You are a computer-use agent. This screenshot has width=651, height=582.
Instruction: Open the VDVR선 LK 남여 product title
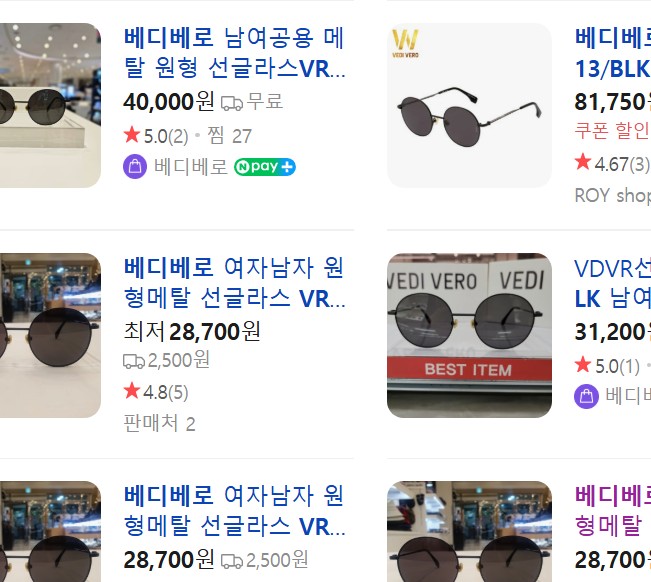(x=612, y=283)
